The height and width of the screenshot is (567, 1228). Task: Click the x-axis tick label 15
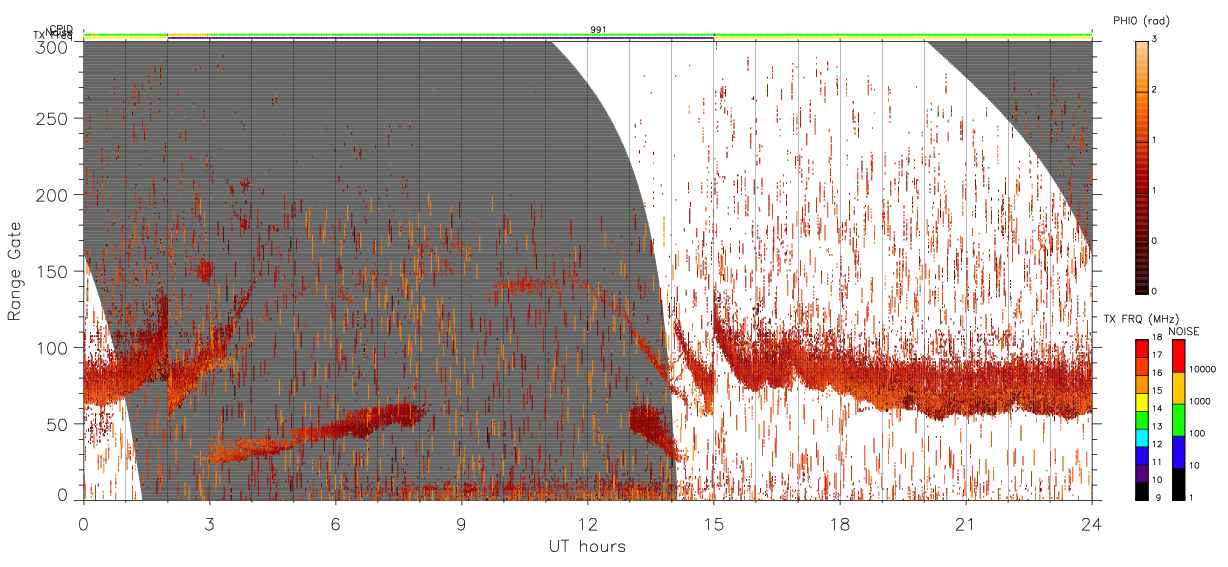pyautogui.click(x=713, y=524)
